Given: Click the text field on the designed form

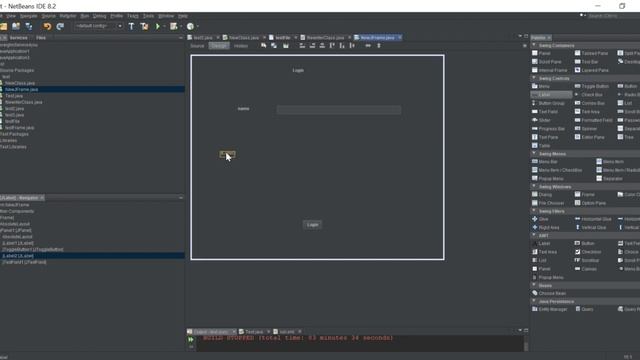Looking at the screenshot, I should point(339,110).
